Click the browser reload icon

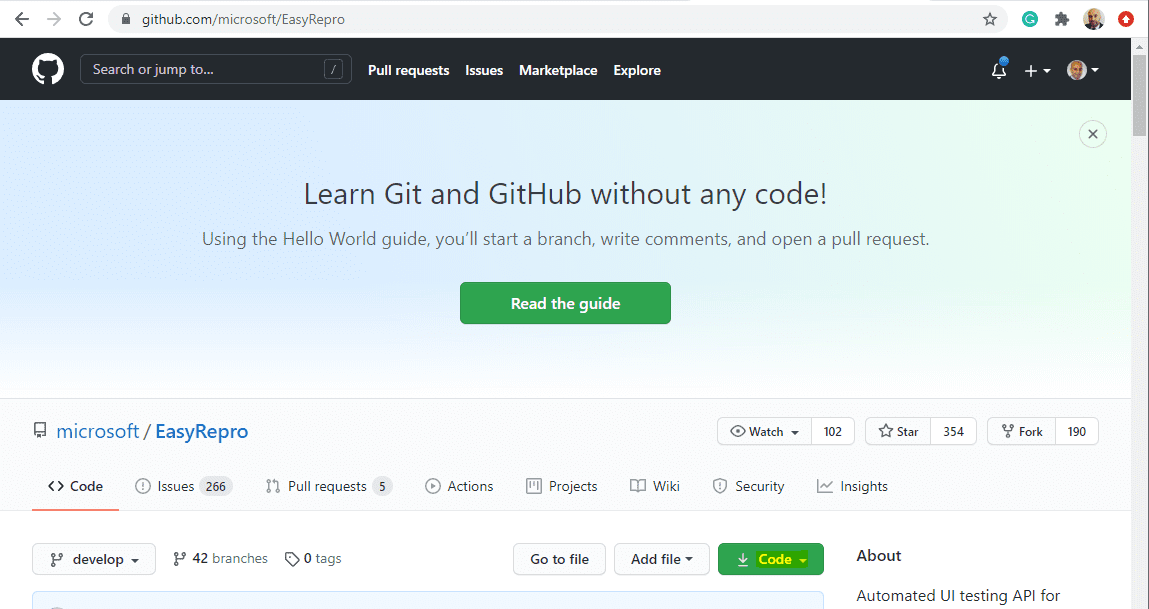[x=86, y=19]
